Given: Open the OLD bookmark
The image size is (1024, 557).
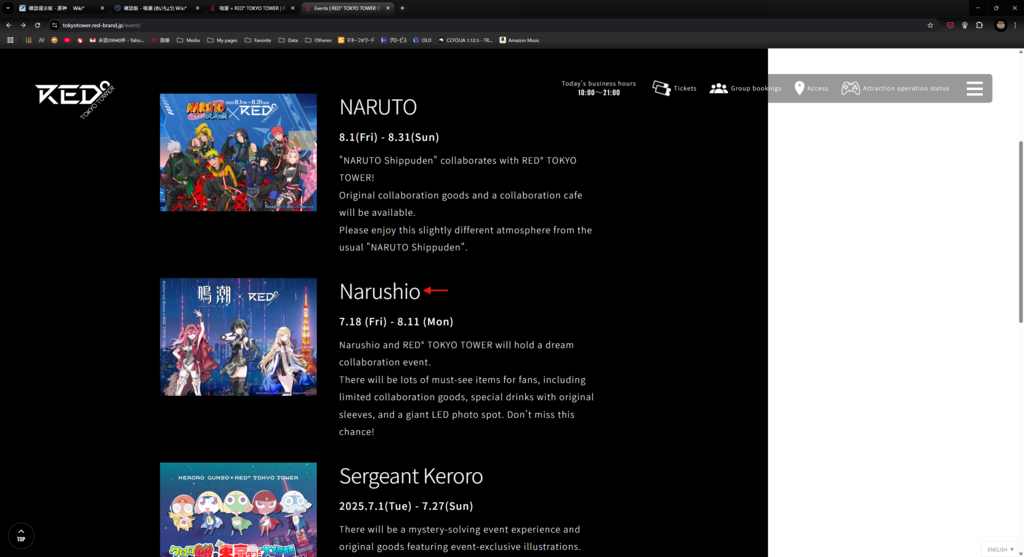Looking at the screenshot, I should (422, 40).
